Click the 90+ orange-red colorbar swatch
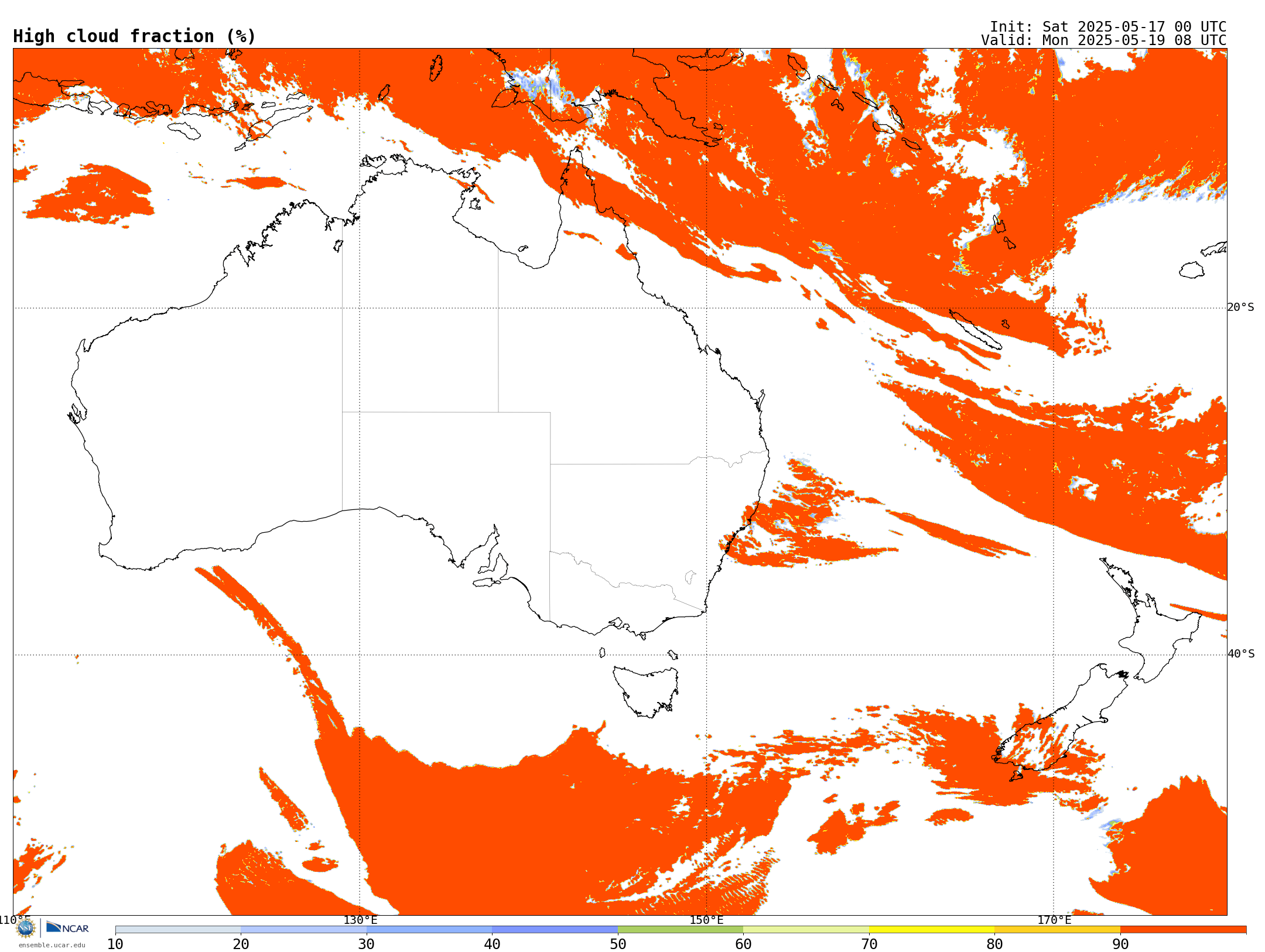The height and width of the screenshot is (952, 1265). 1183,930
